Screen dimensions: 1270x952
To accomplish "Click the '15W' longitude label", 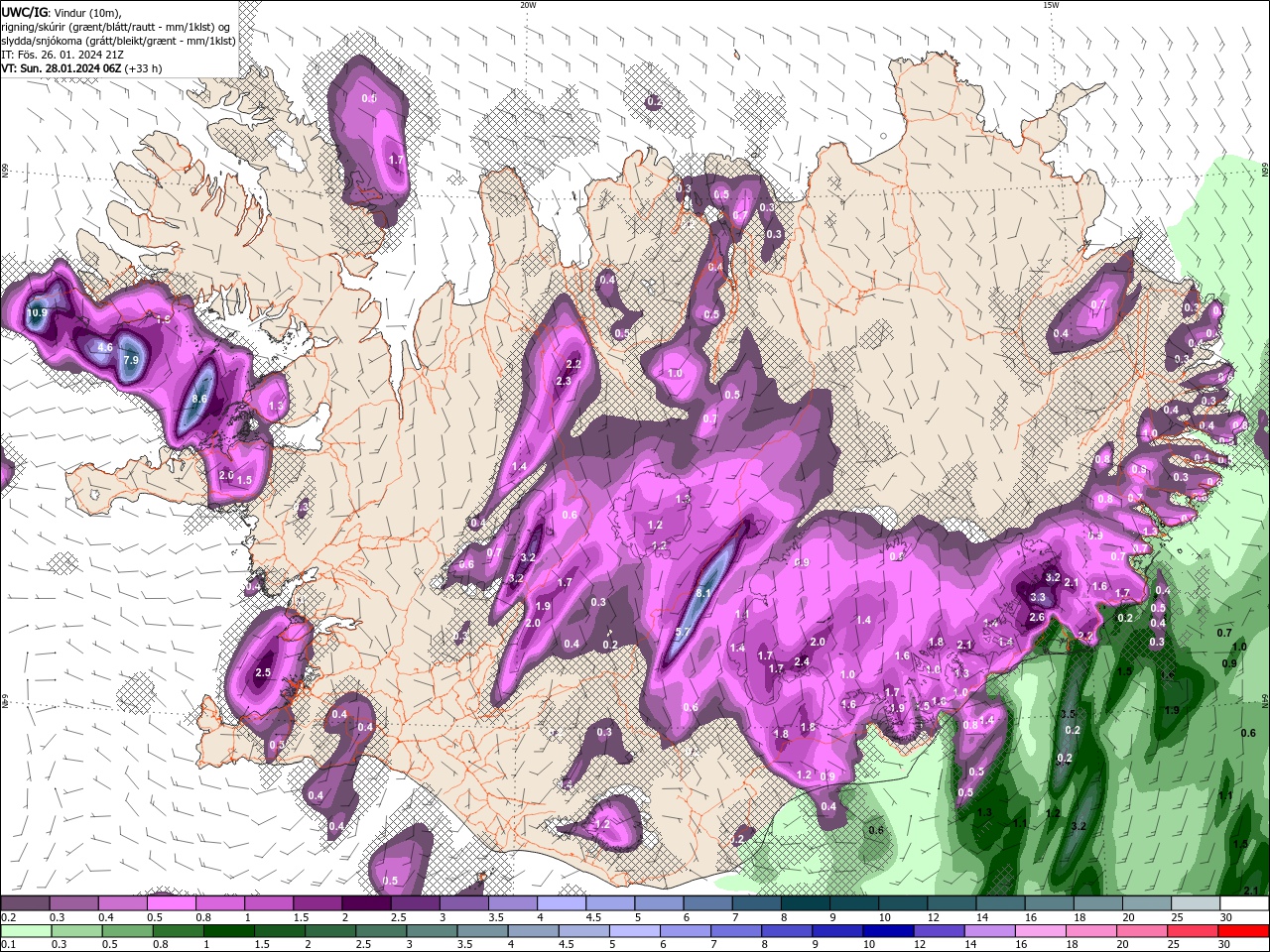I will point(1051,5).
